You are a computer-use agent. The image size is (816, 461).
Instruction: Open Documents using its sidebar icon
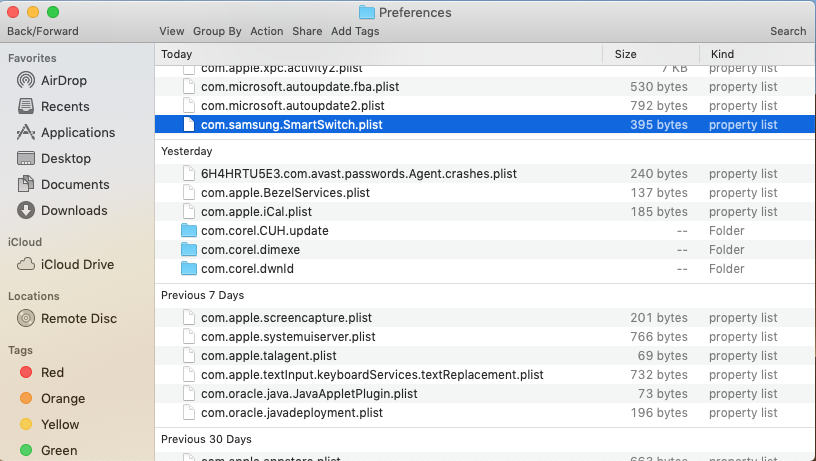coord(25,184)
